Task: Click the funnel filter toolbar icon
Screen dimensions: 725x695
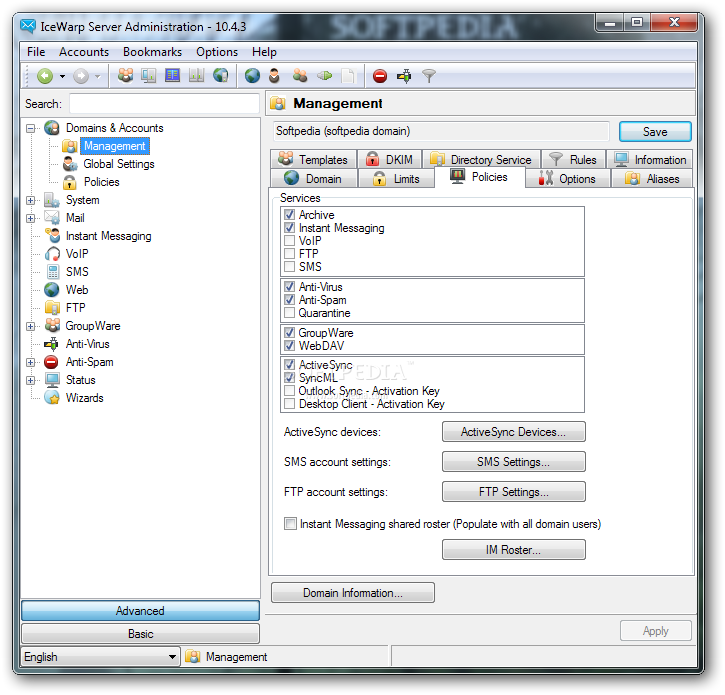Action: 429,76
